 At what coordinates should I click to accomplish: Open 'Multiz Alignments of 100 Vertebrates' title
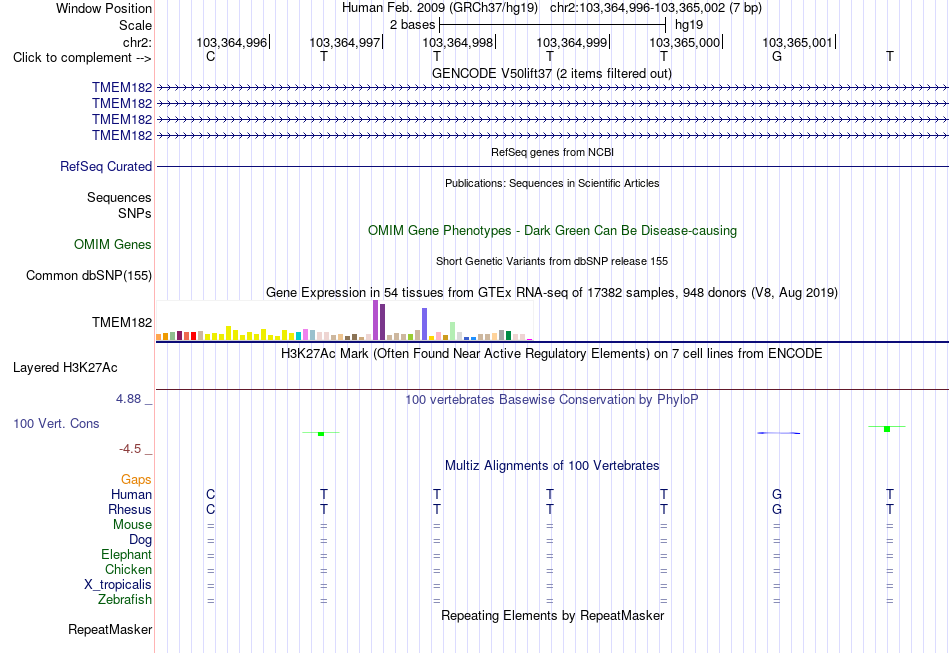pos(552,466)
